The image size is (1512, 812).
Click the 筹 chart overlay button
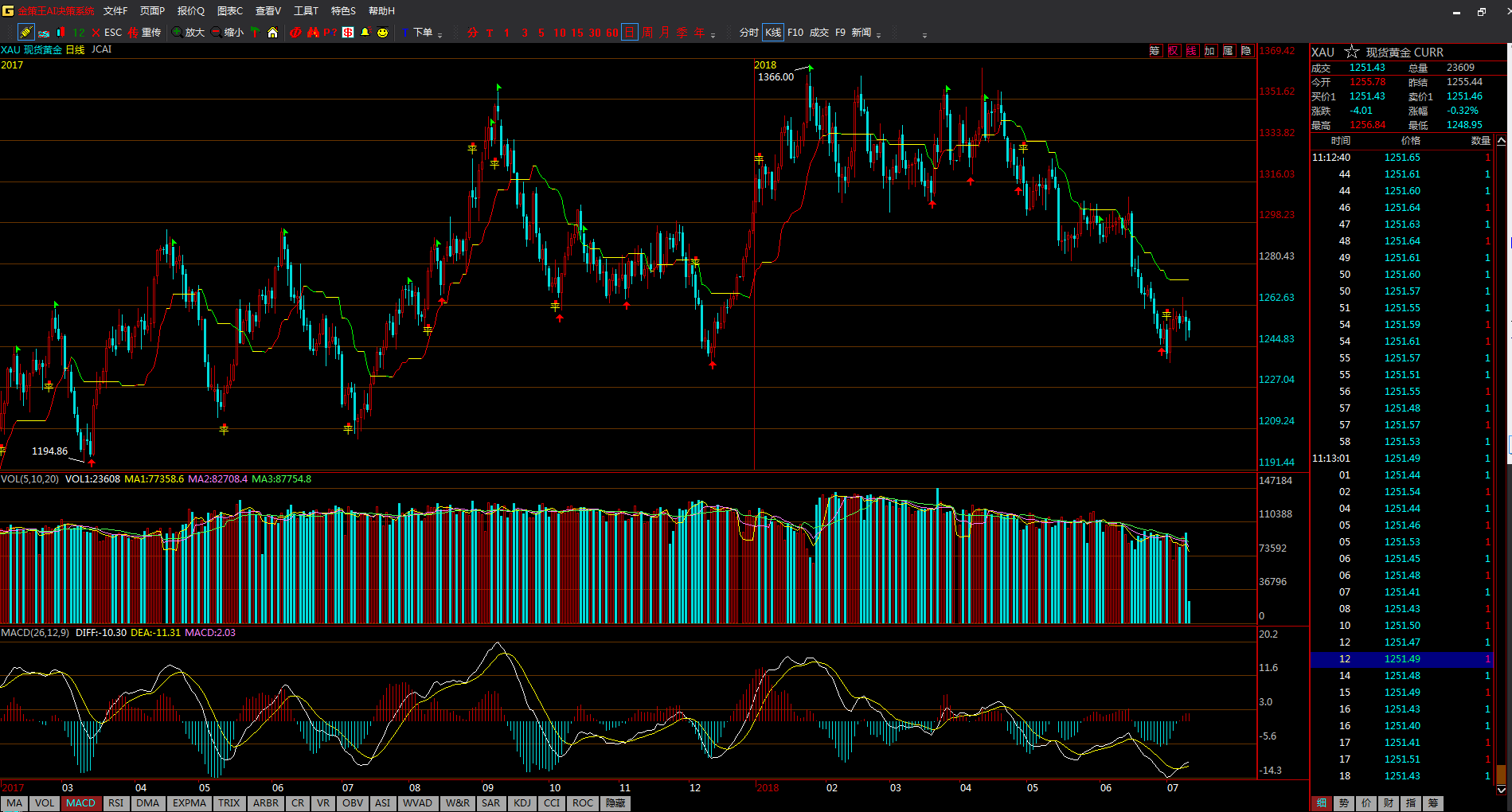[1155, 51]
